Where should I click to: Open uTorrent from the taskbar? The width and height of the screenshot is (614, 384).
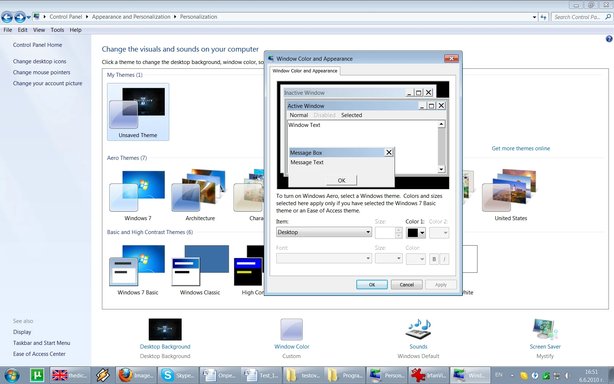(x=37, y=375)
